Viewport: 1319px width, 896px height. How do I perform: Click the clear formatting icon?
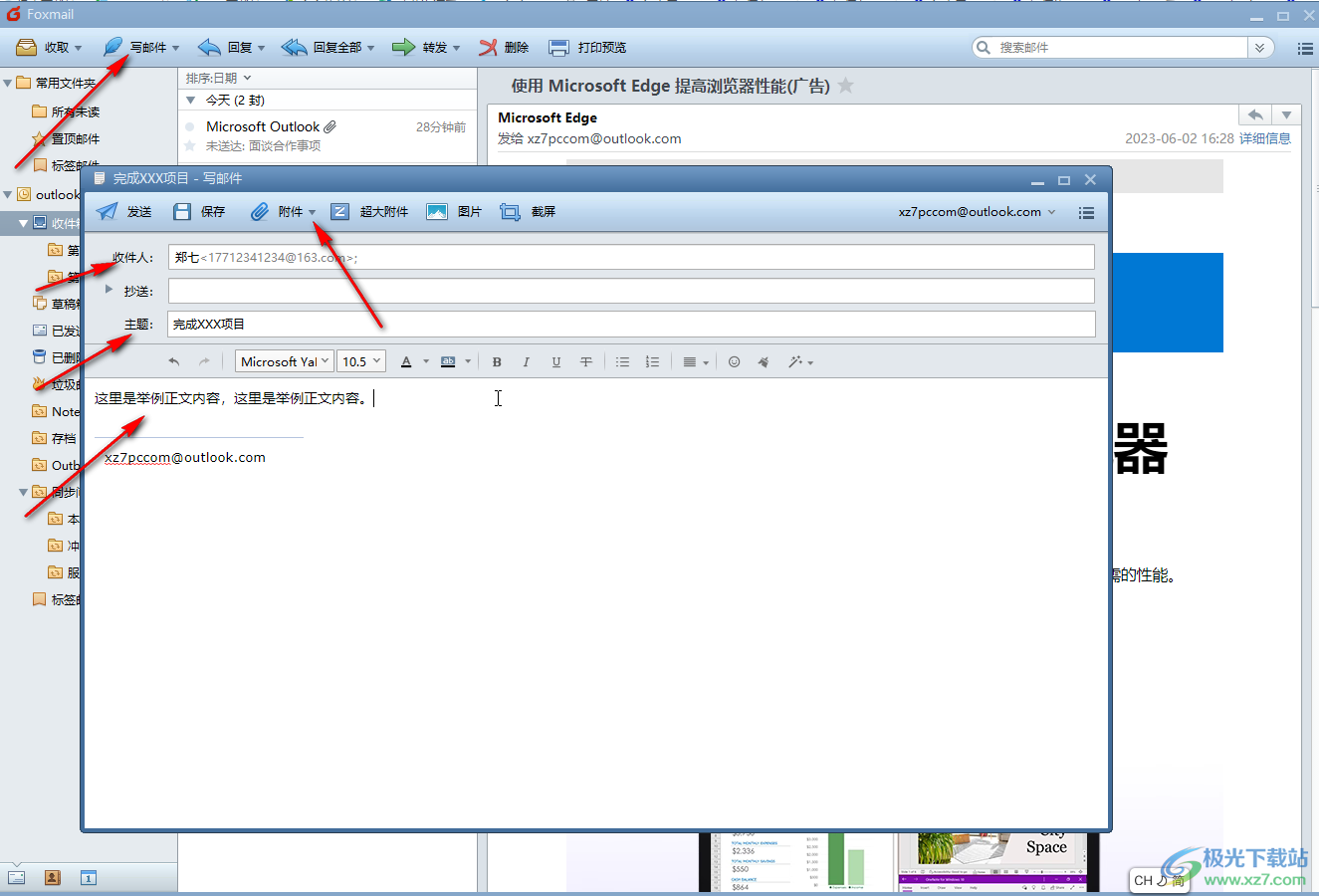(x=764, y=362)
